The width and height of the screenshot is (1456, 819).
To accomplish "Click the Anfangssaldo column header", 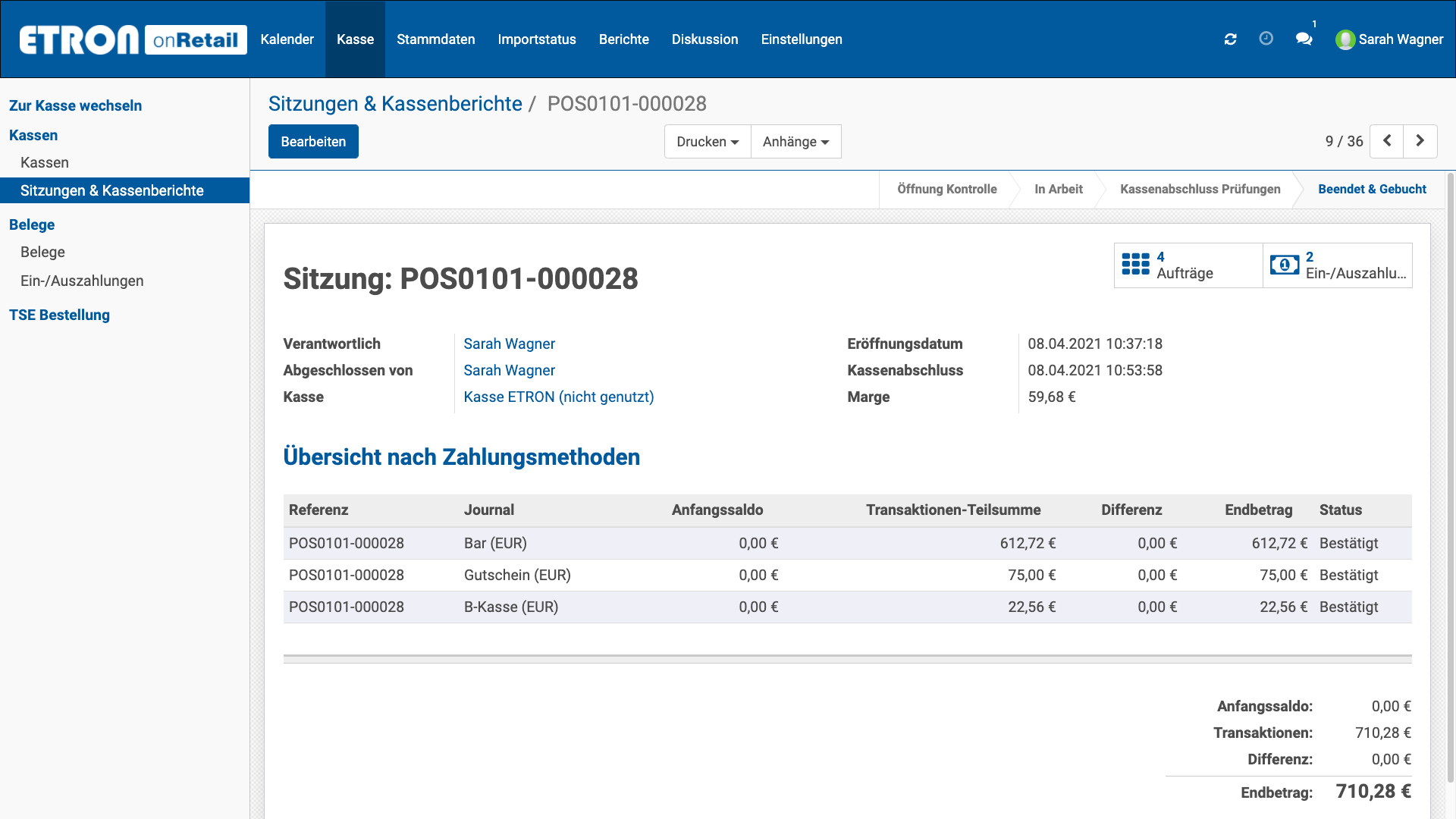I will pos(717,510).
